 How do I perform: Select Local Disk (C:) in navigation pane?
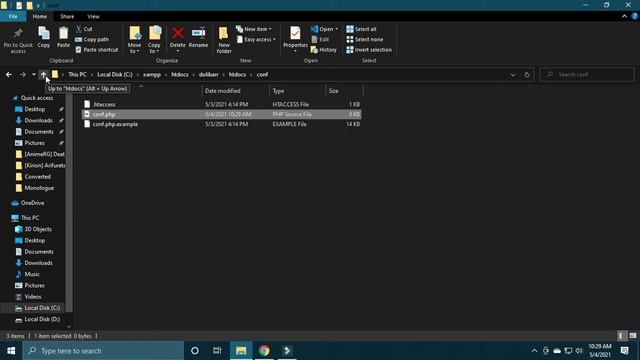tap(42, 308)
